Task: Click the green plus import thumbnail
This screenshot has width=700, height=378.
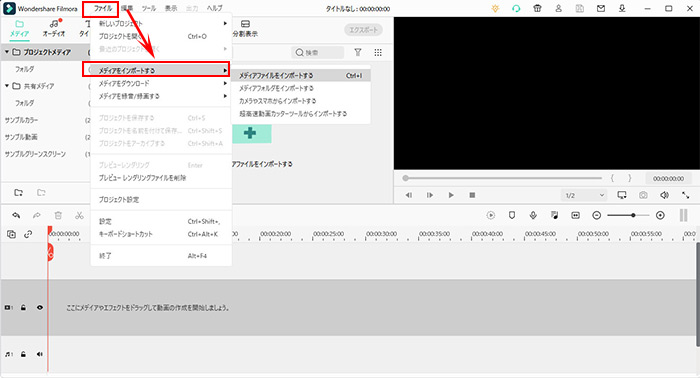Action: (x=251, y=133)
